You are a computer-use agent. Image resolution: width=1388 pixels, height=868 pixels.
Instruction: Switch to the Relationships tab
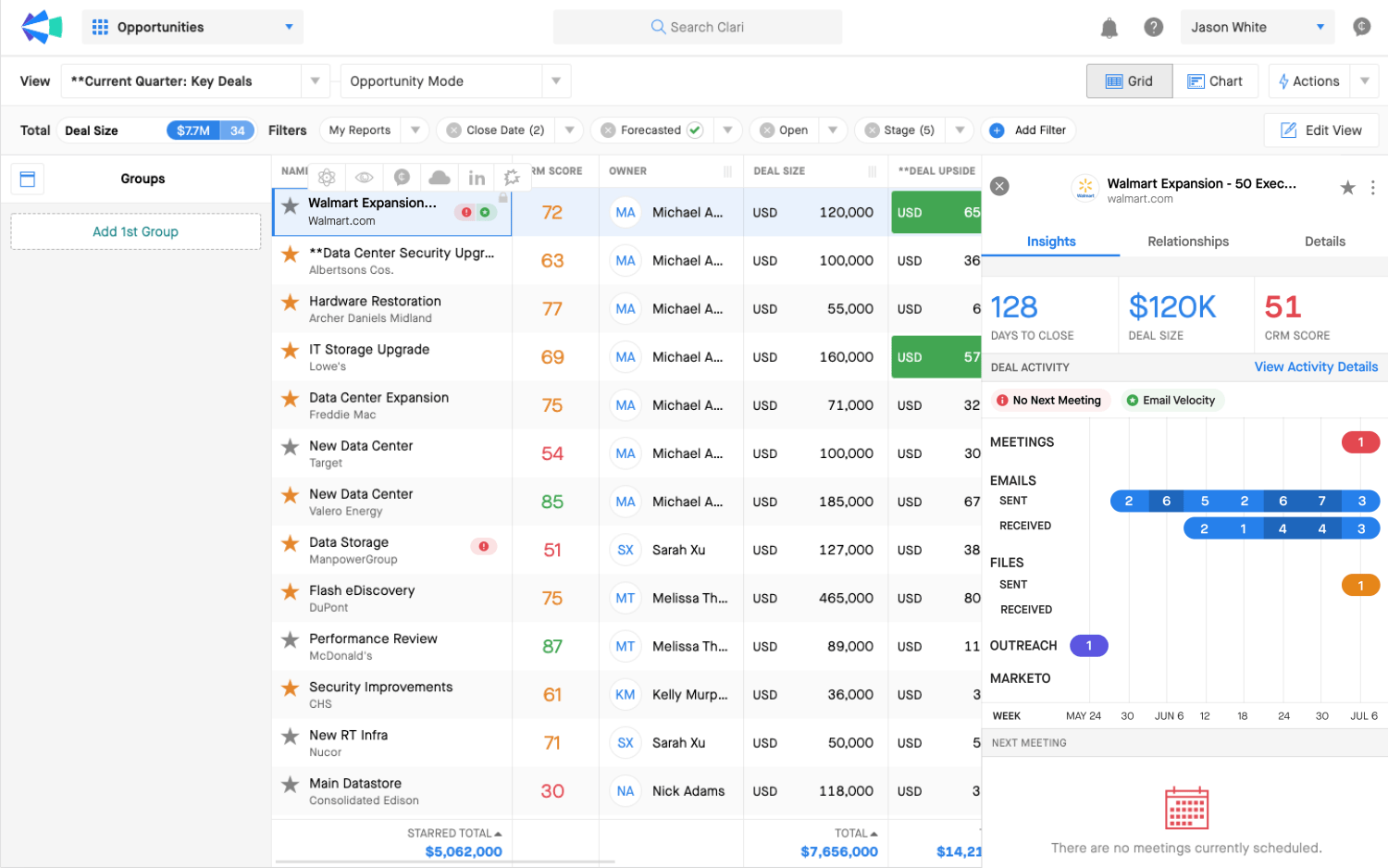click(1187, 242)
